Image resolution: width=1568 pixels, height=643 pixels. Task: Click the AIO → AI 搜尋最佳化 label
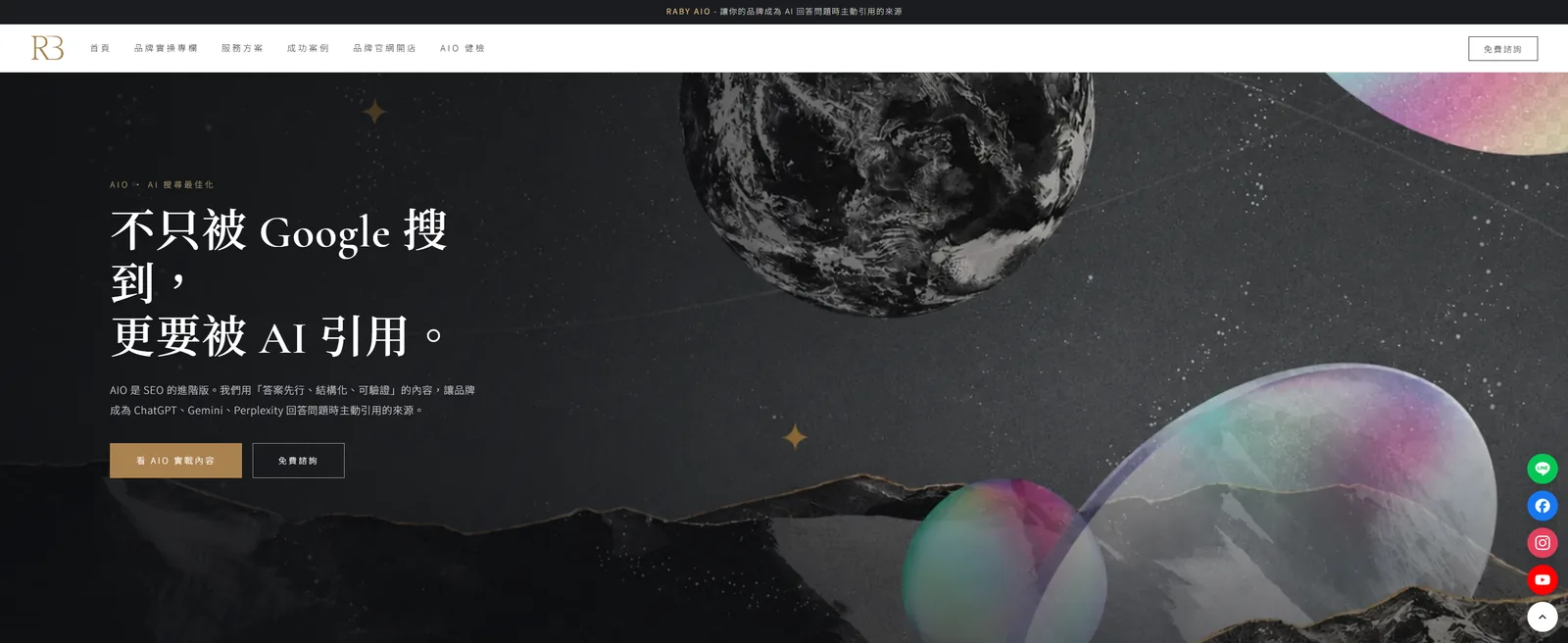pyautogui.click(x=162, y=184)
